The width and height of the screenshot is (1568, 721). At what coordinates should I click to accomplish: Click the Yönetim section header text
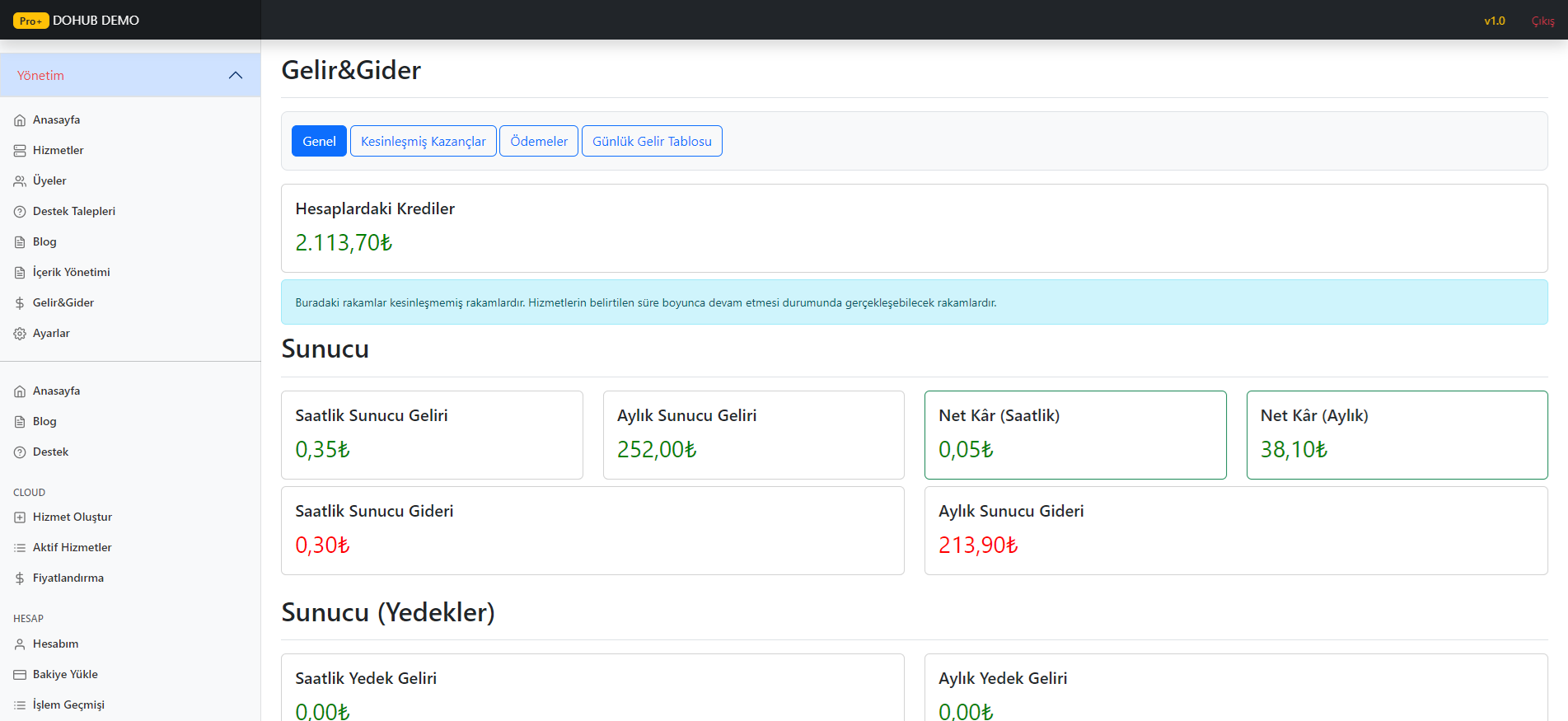pyautogui.click(x=40, y=75)
